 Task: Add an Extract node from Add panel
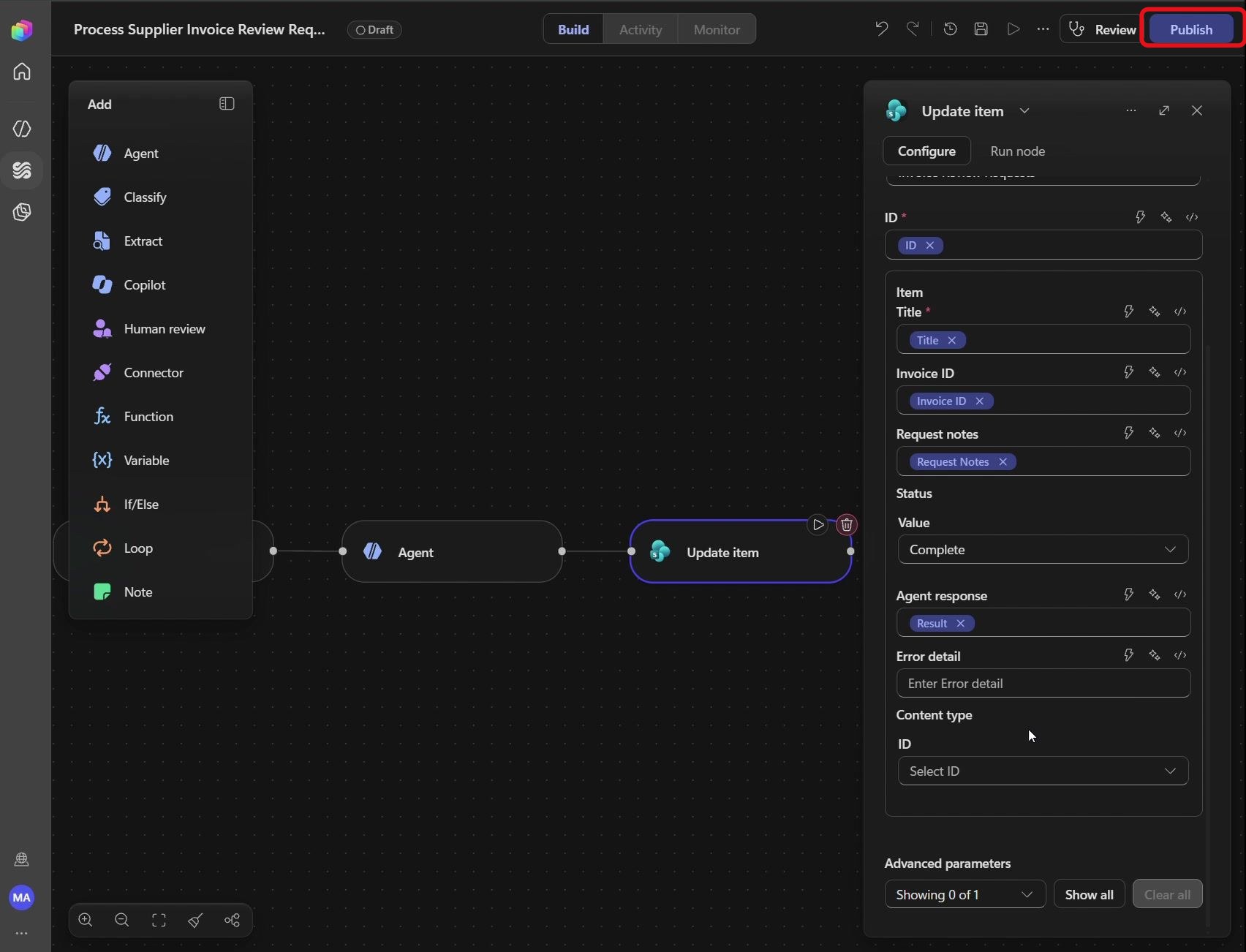click(x=161, y=241)
